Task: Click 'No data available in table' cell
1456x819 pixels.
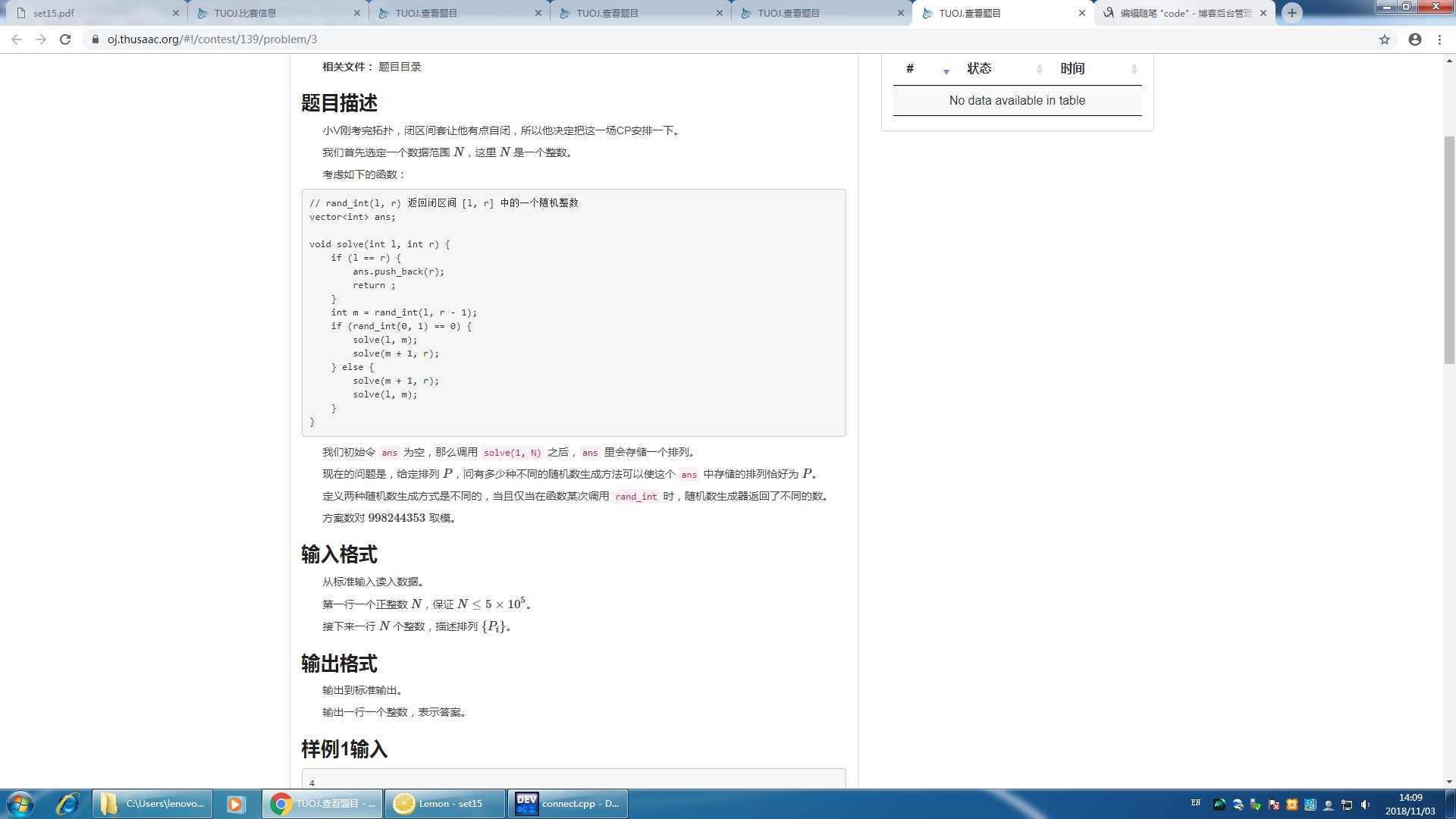Action: (x=1017, y=100)
